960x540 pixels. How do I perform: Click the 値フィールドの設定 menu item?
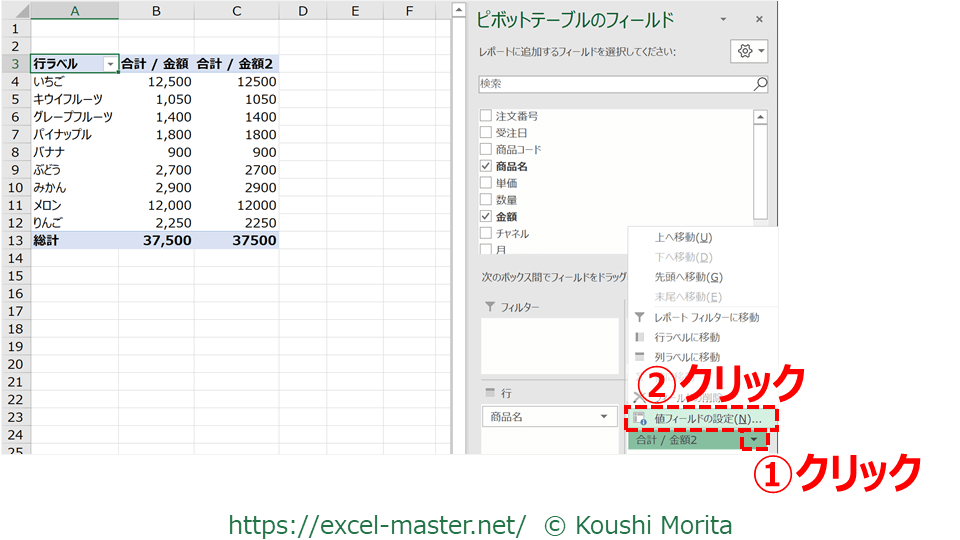707,418
